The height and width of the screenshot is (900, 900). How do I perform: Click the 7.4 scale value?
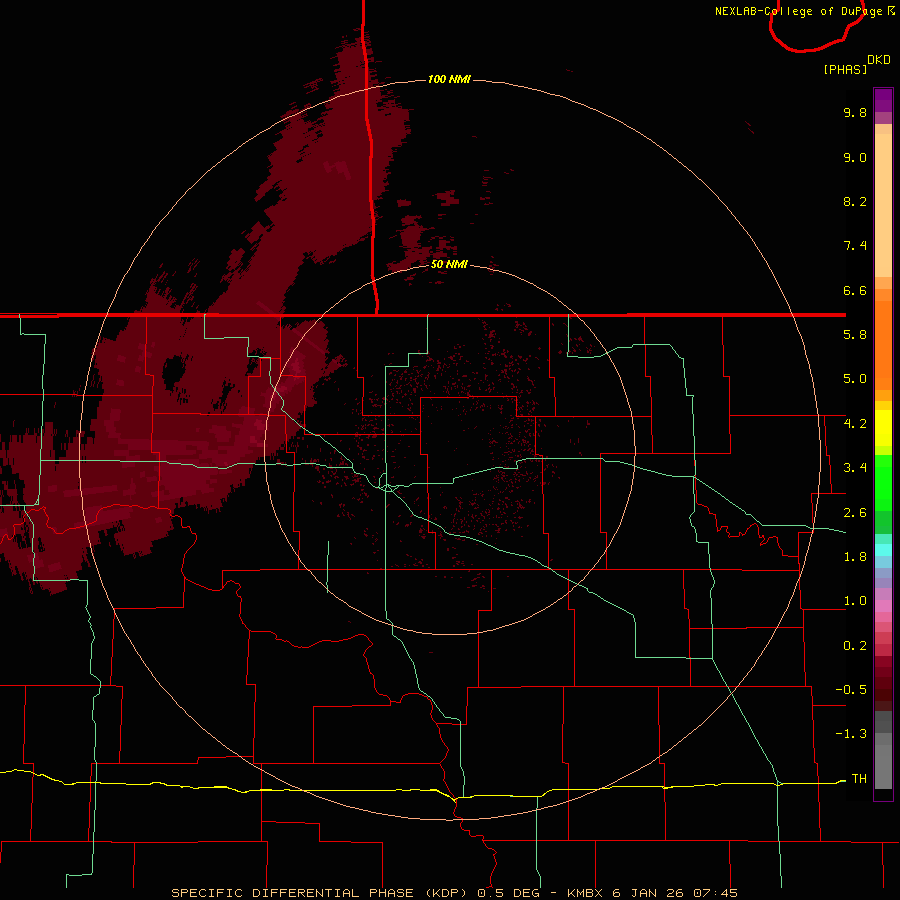click(x=855, y=246)
